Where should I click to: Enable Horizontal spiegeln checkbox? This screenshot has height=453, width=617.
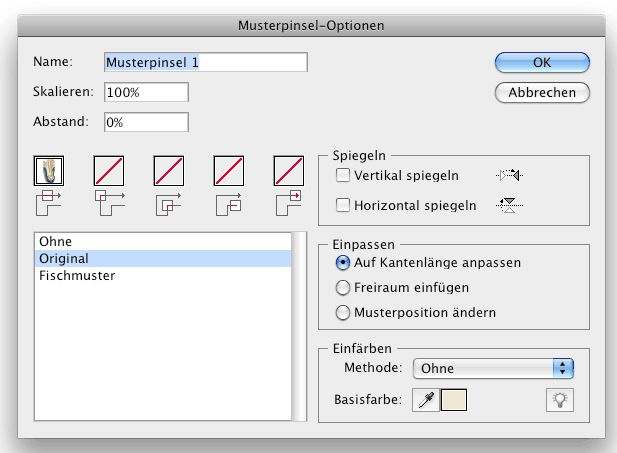coord(344,206)
